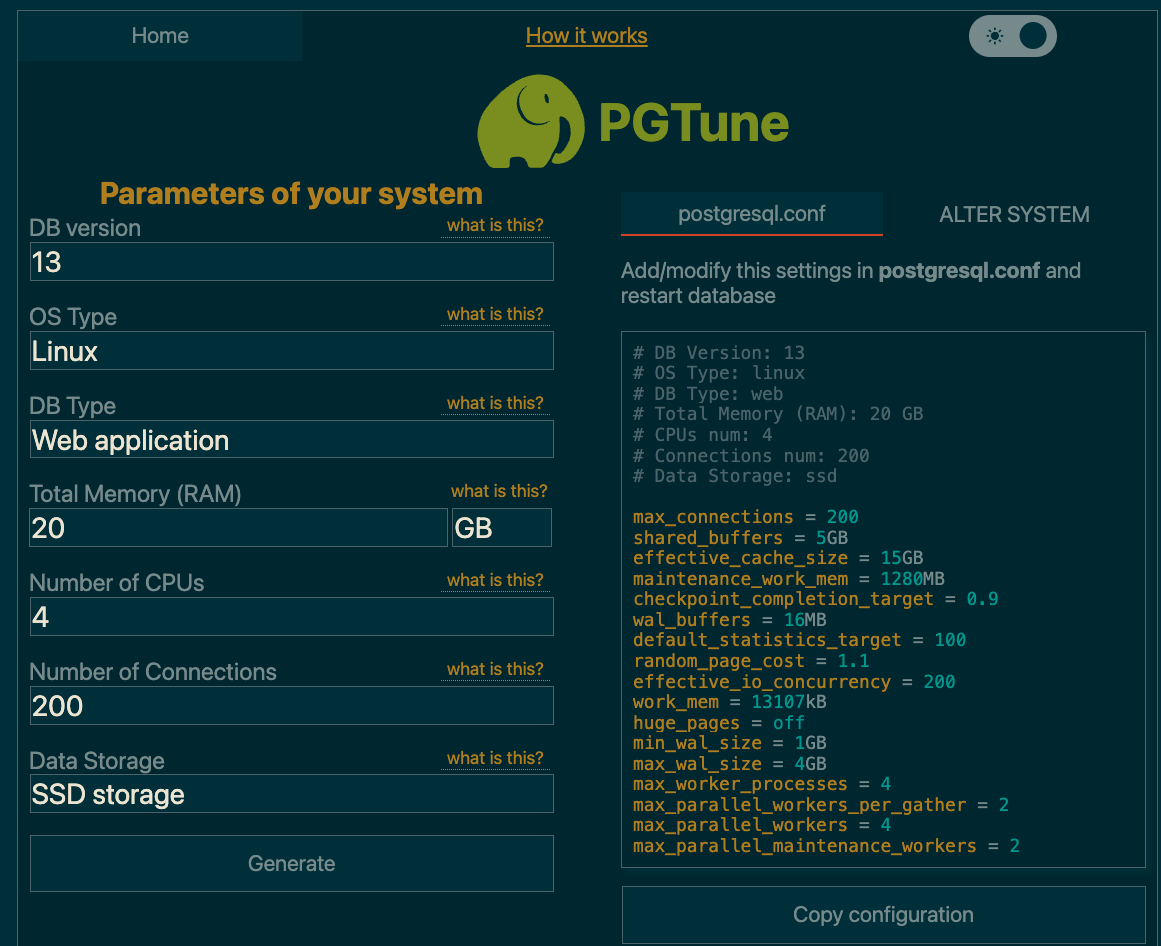Open the memory unit GB dropdown
Image resolution: width=1161 pixels, height=946 pixels.
point(501,527)
